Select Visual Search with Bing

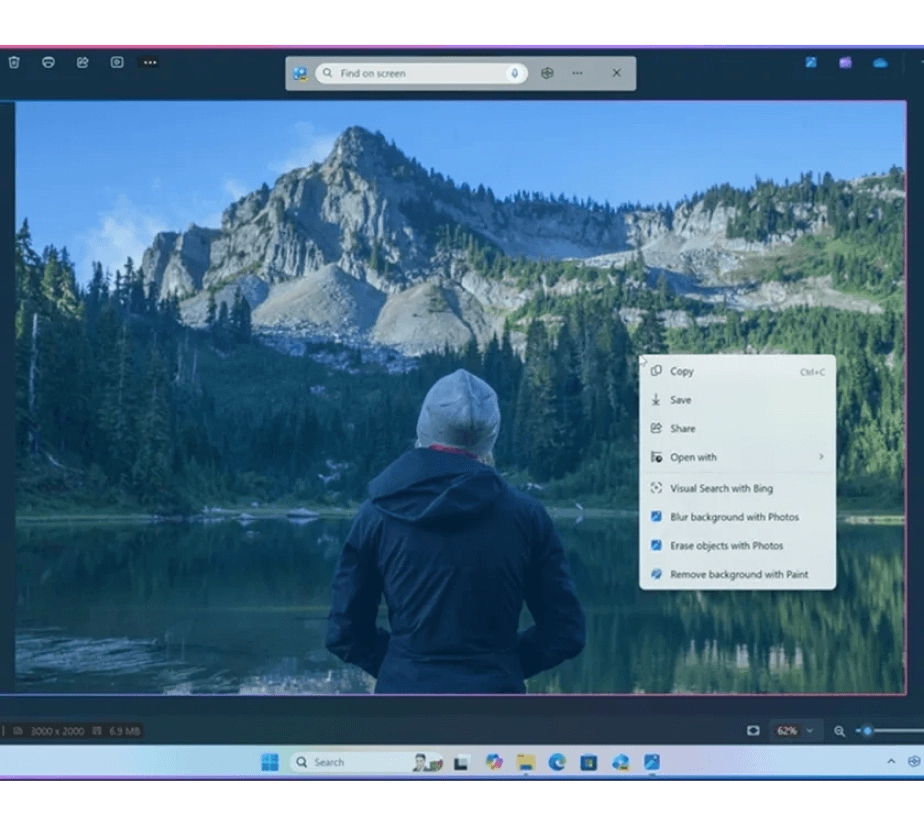pyautogui.click(x=737, y=489)
